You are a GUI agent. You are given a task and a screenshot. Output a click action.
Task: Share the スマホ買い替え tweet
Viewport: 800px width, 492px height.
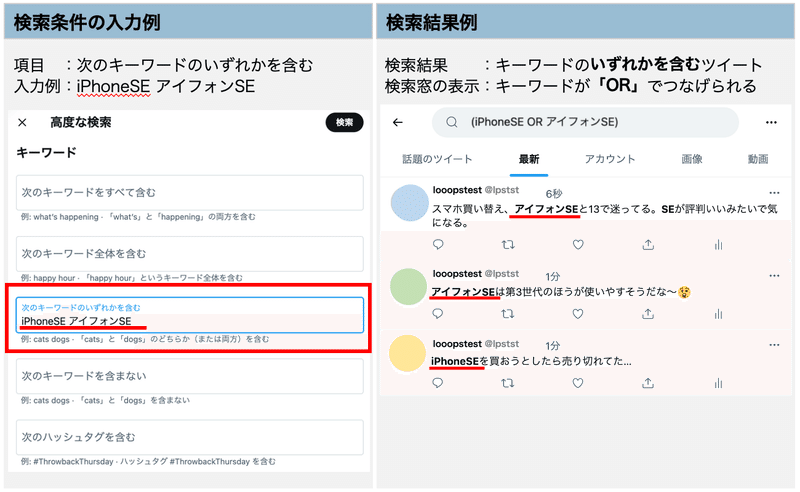(x=648, y=244)
